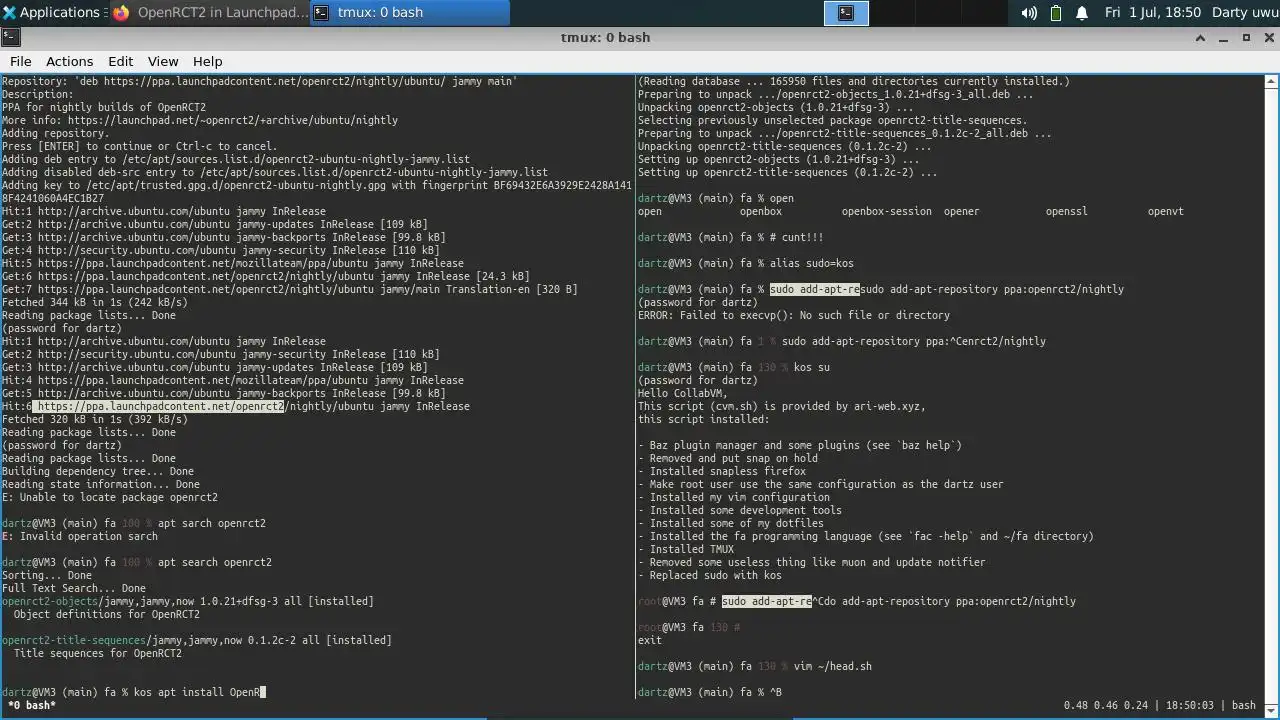The height and width of the screenshot is (720, 1280).
Task: Click the green 'openrct2-objects' package name
Action: click(50, 601)
